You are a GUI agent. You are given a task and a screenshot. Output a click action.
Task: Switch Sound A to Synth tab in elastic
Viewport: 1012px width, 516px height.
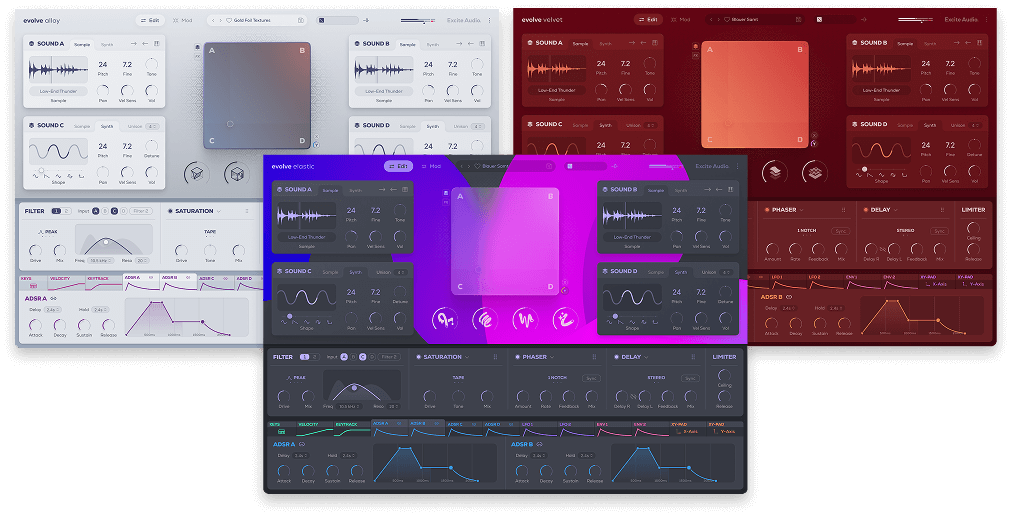coord(355,190)
